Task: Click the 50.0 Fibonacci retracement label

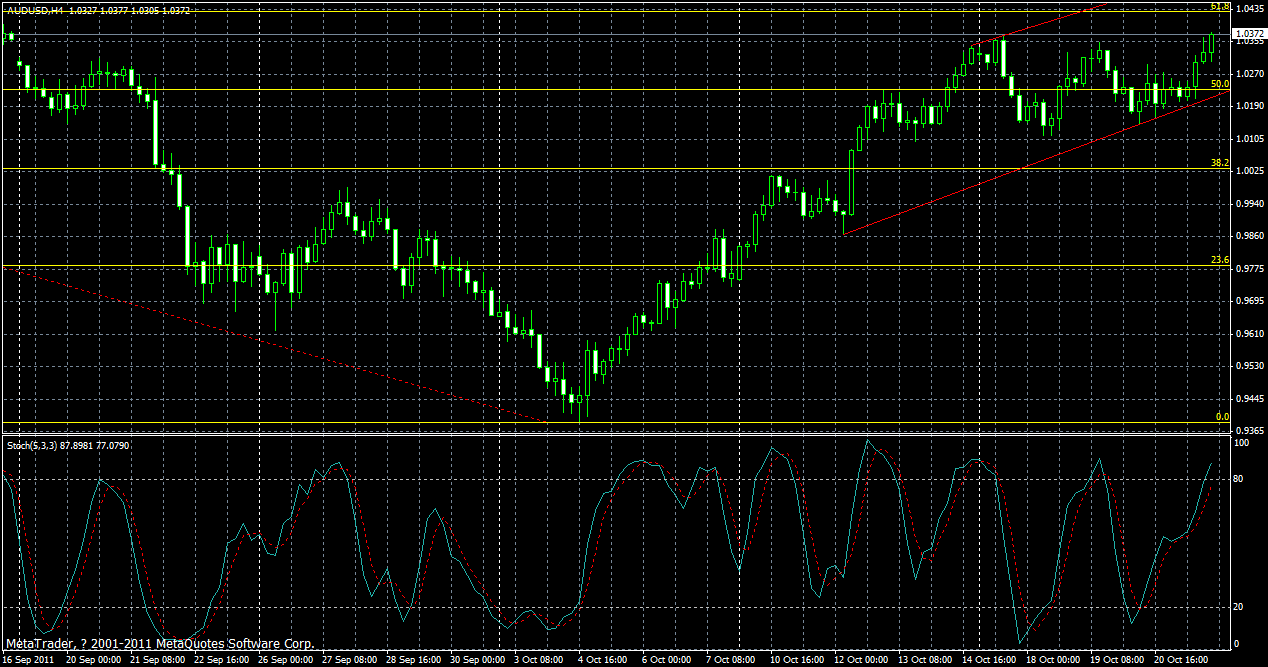Action: tap(1218, 85)
